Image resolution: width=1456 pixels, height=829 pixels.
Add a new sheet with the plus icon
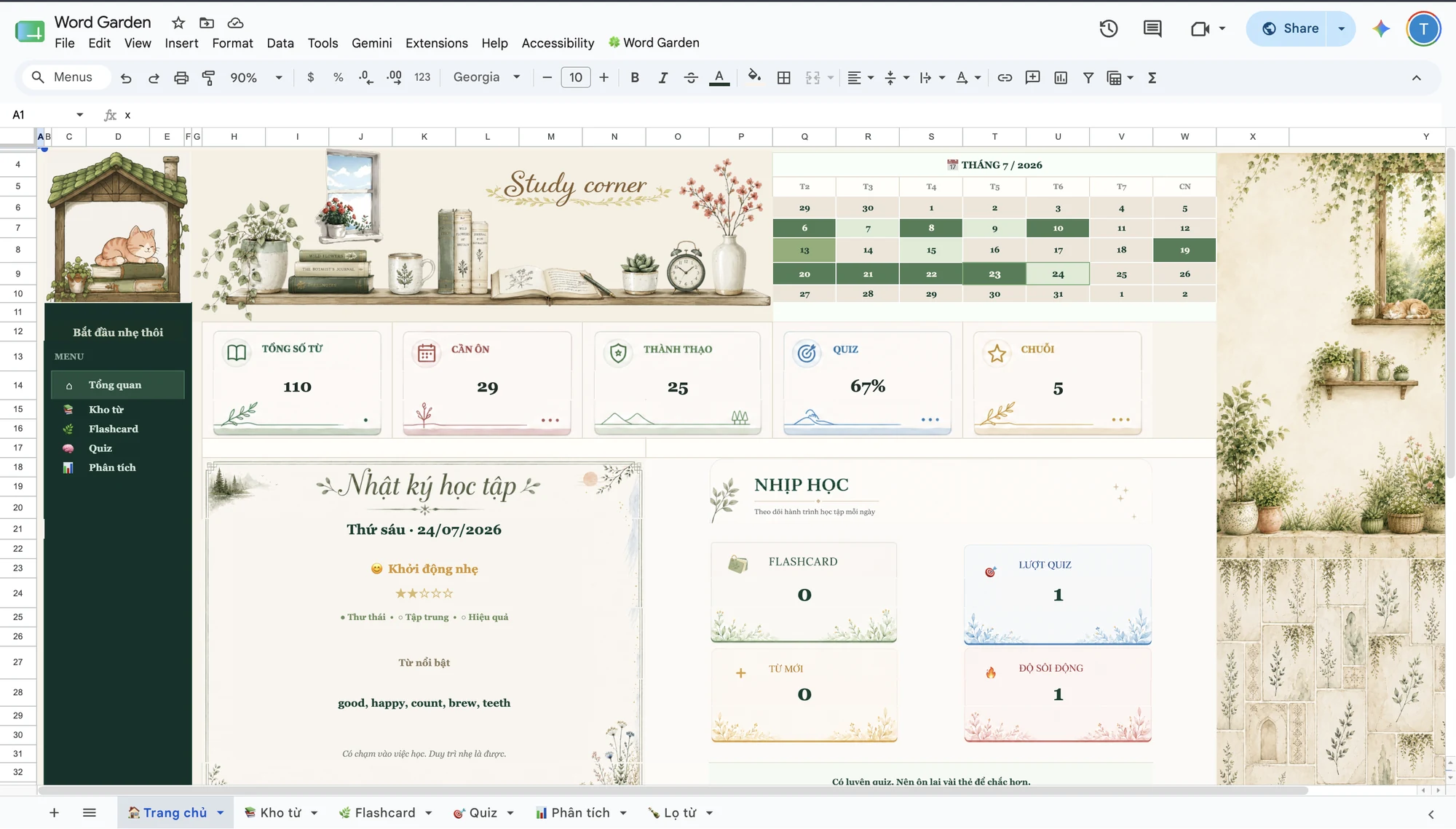(54, 812)
